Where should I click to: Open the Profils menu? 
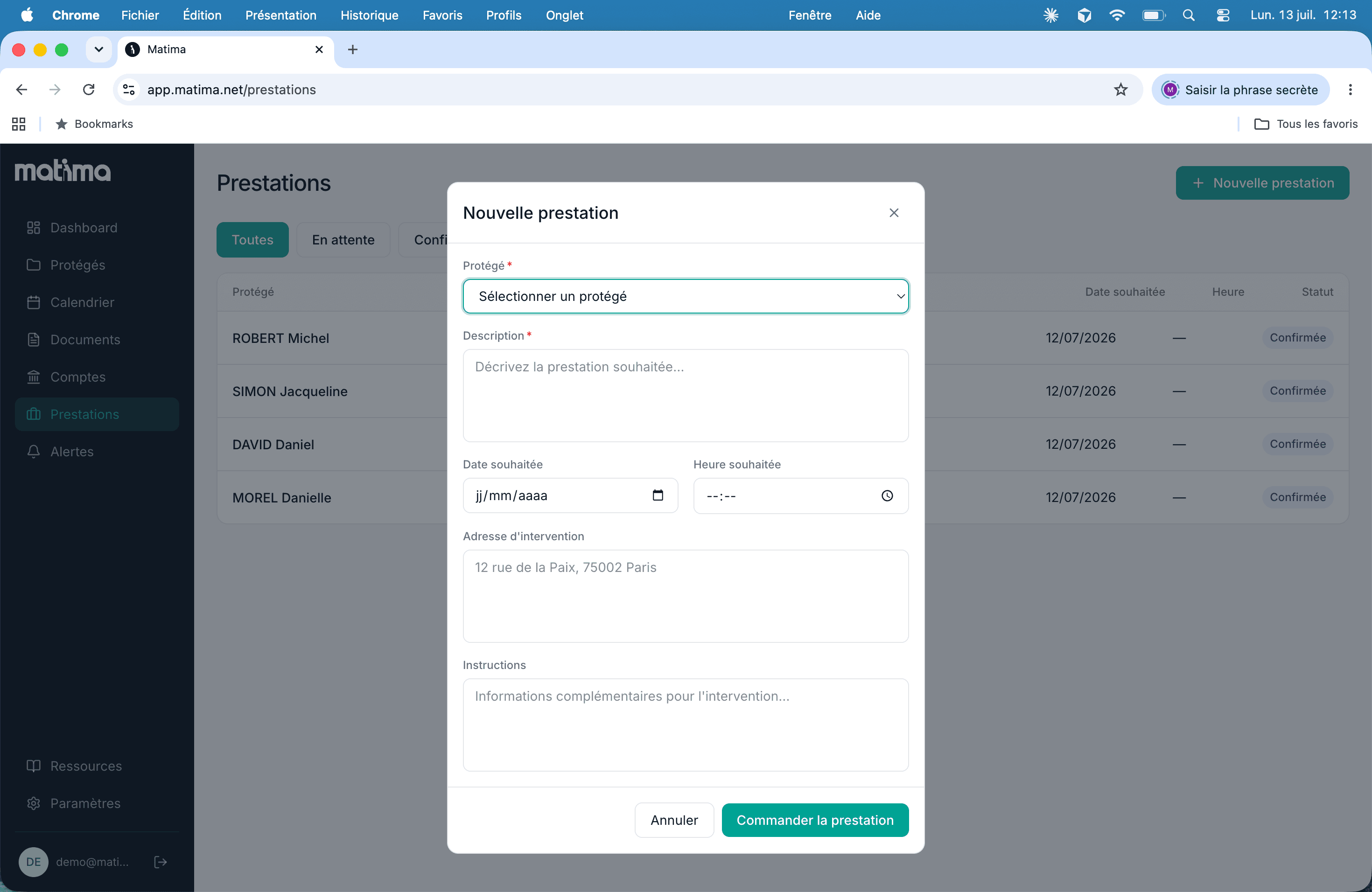click(x=503, y=15)
